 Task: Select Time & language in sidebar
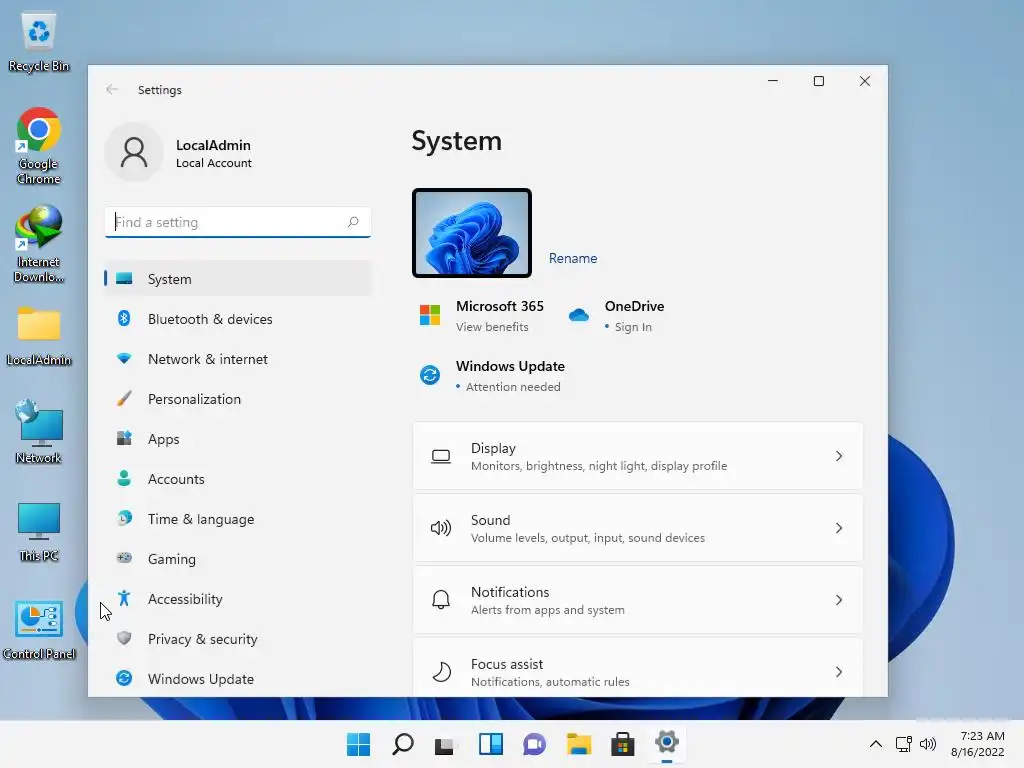click(238, 519)
